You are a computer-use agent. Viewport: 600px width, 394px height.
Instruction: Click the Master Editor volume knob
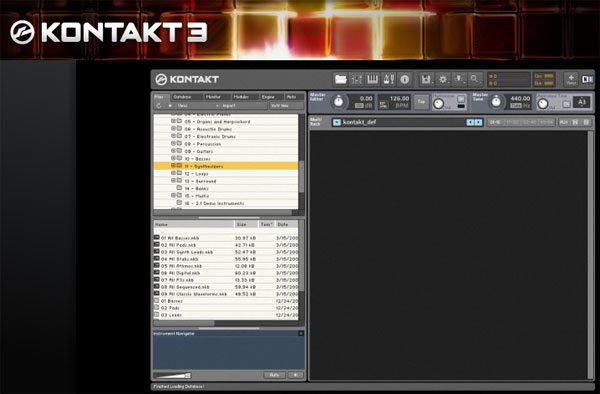pyautogui.click(x=338, y=102)
